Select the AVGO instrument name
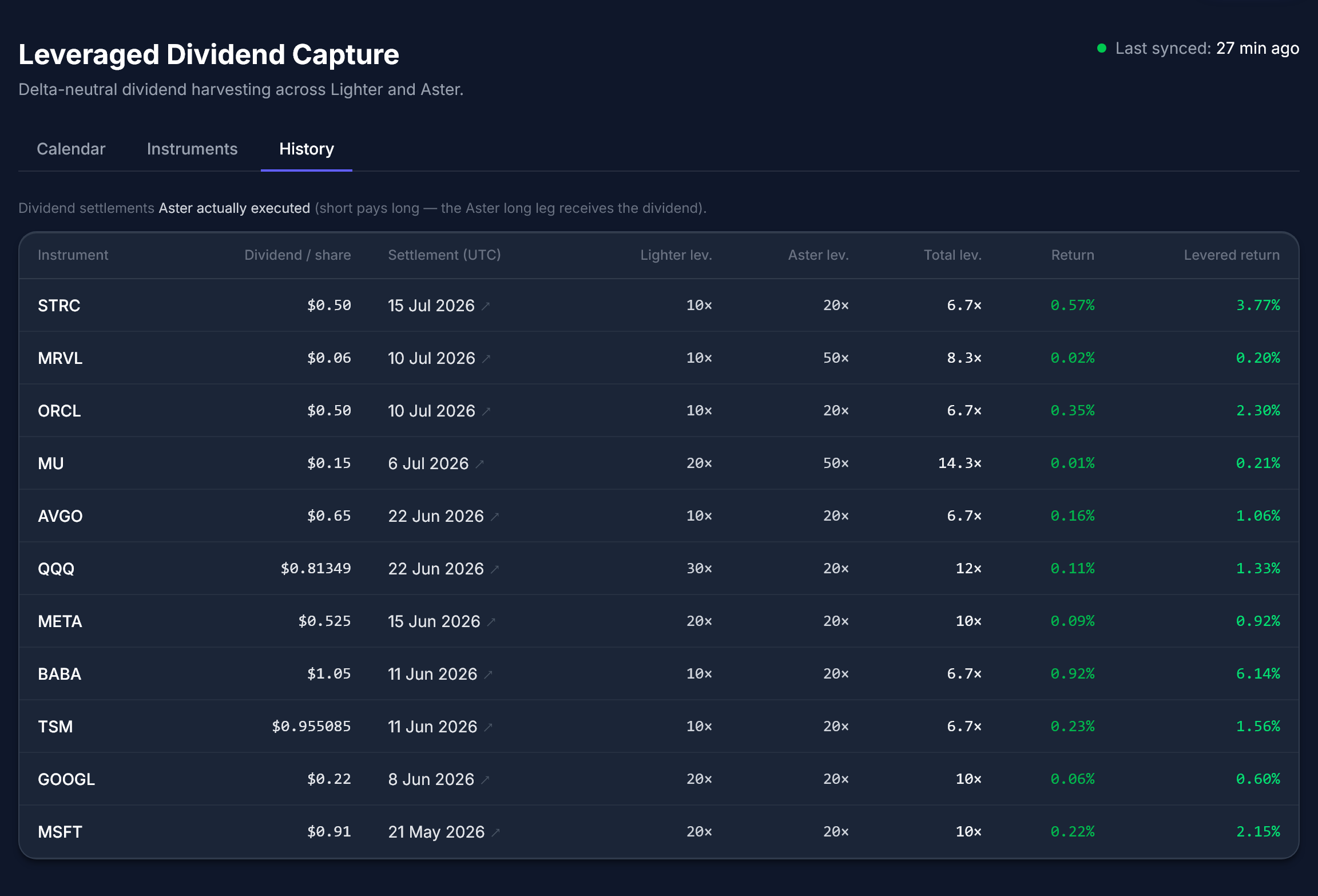Screen dimensions: 1318x896 coord(60,516)
